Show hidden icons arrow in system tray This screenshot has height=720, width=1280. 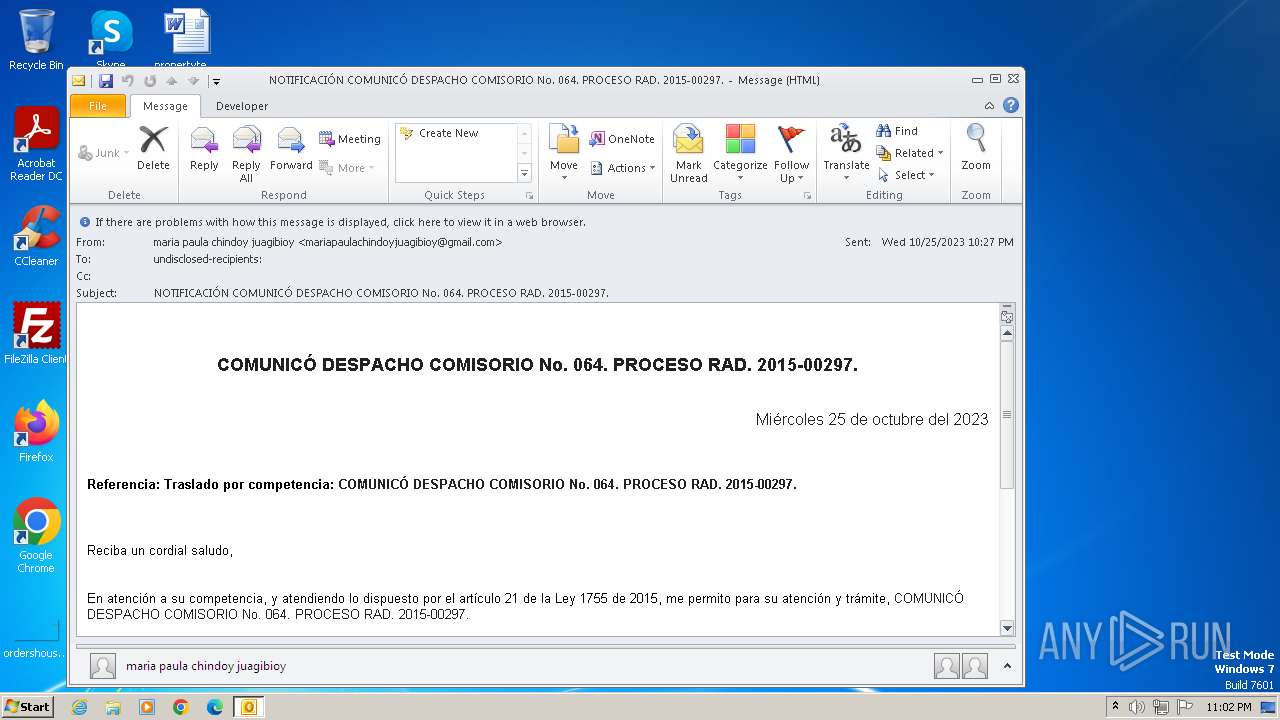pyautogui.click(x=1115, y=707)
